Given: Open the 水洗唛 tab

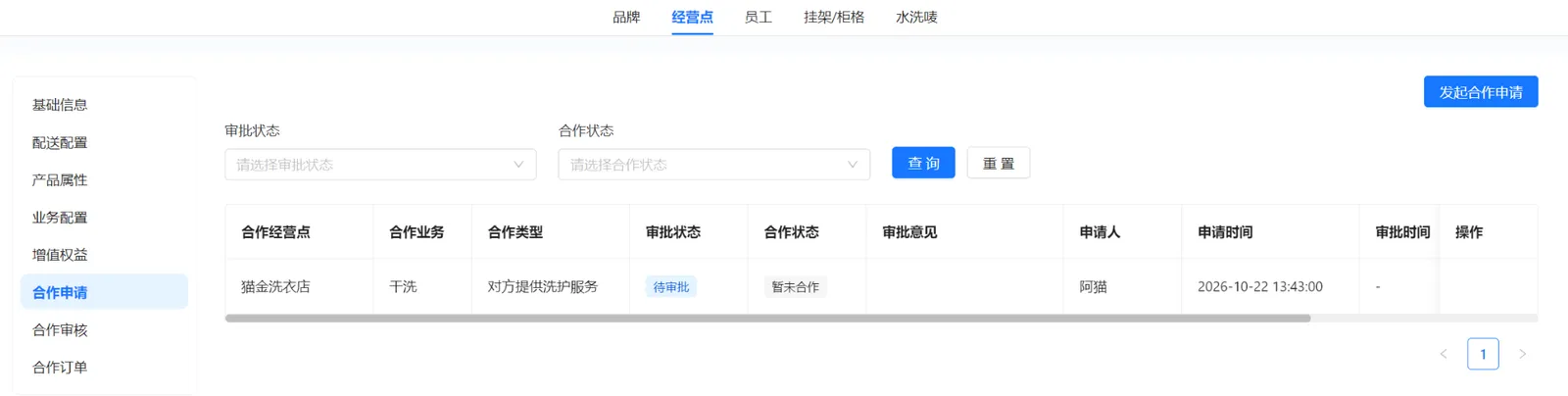Looking at the screenshot, I should (x=916, y=17).
